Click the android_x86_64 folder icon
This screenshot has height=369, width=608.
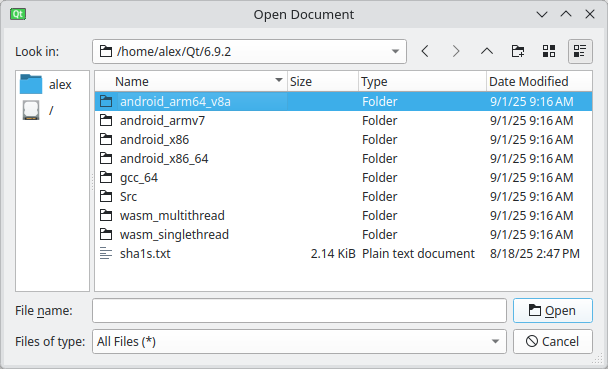[106, 159]
